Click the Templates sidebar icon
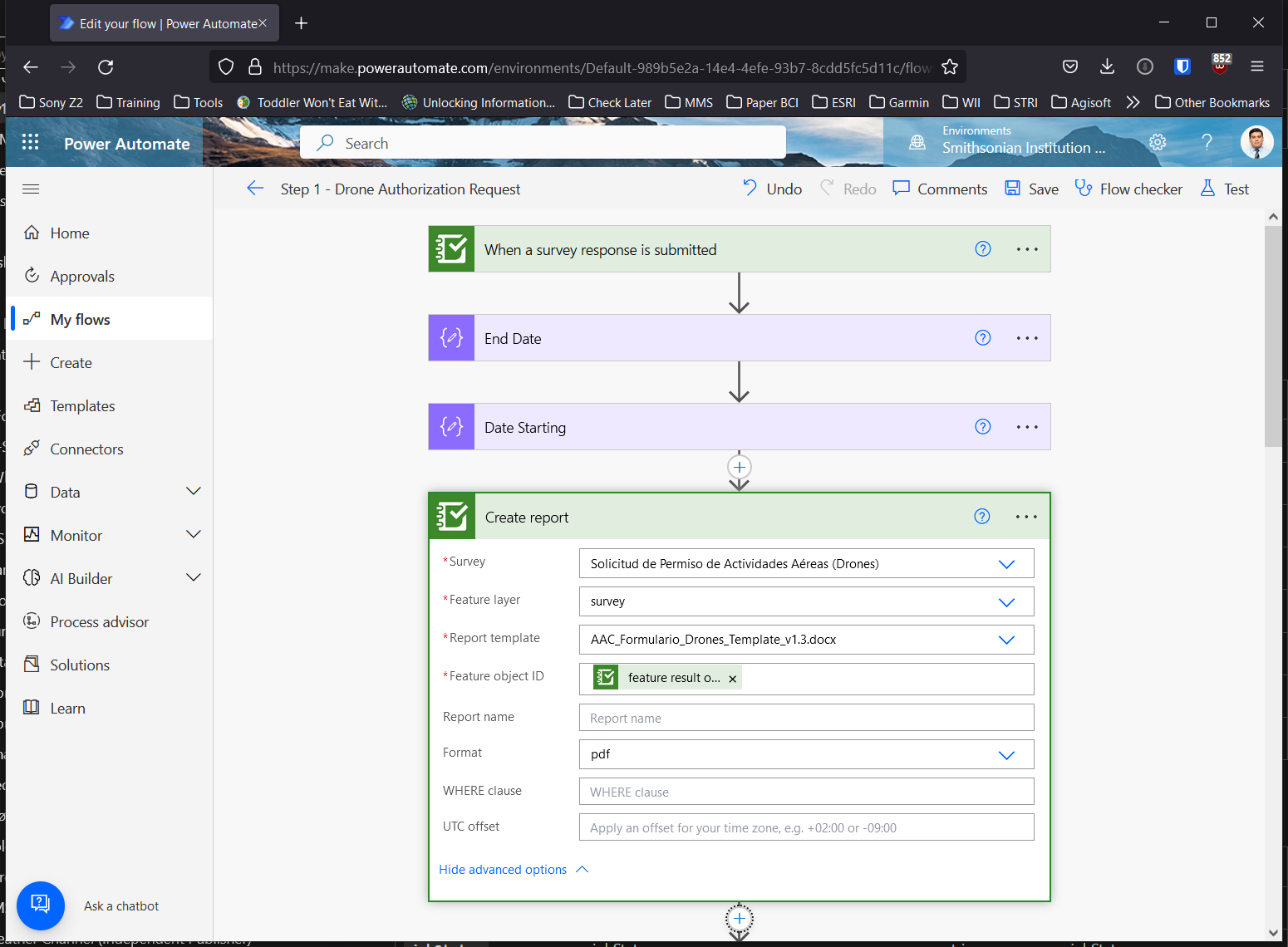The width and height of the screenshot is (1288, 947). click(32, 405)
